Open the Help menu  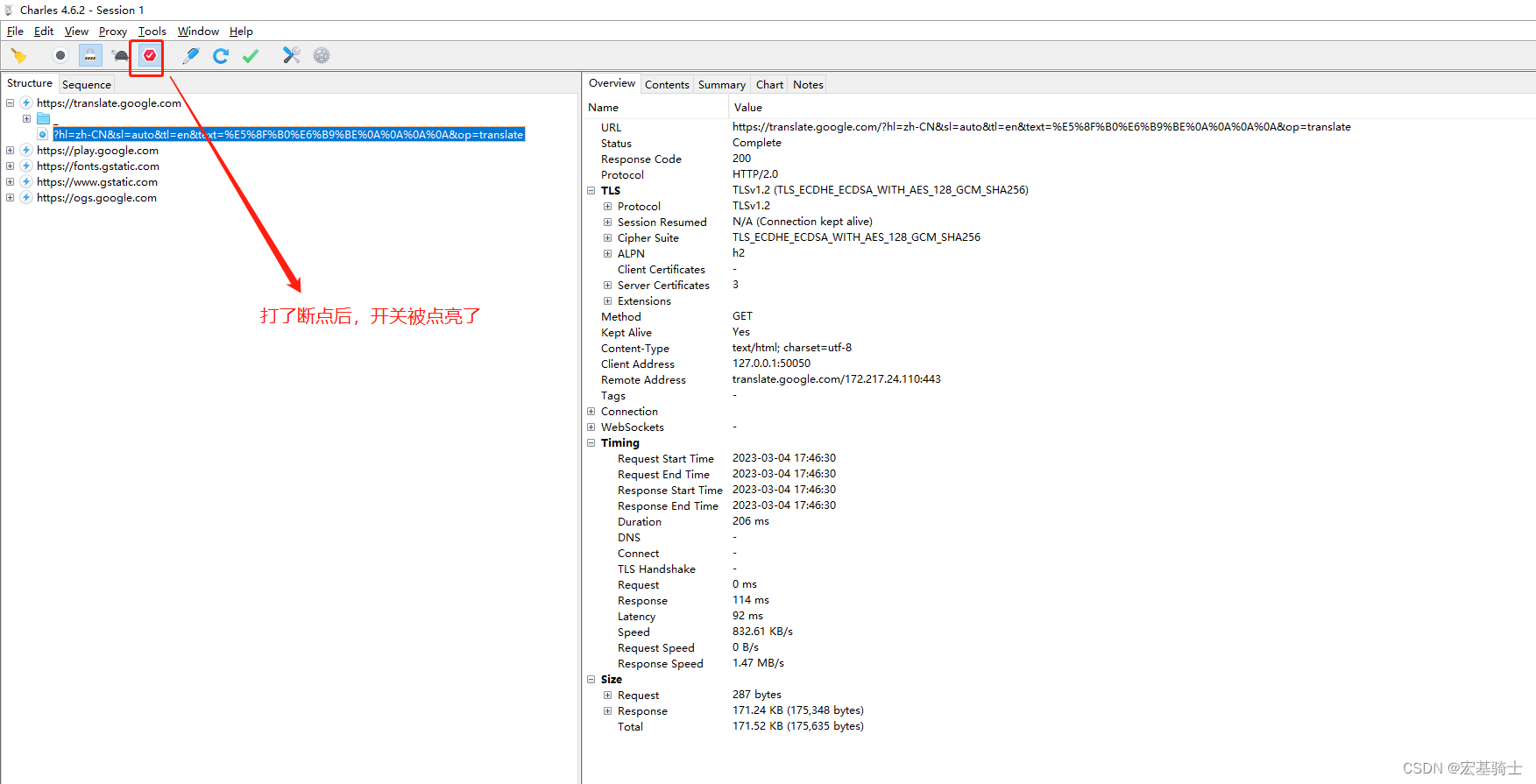click(241, 32)
